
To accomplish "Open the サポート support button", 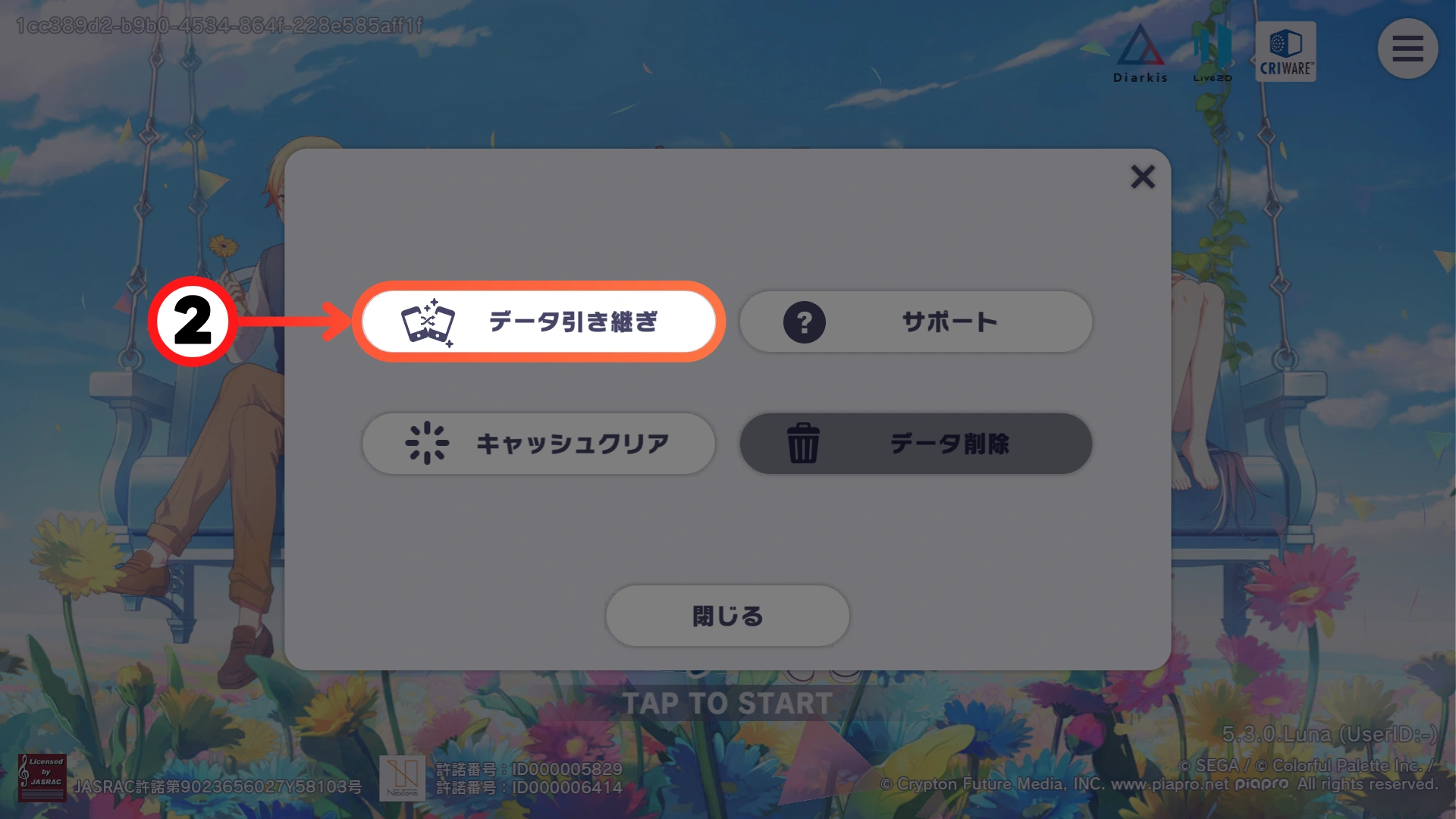I will click(x=916, y=322).
